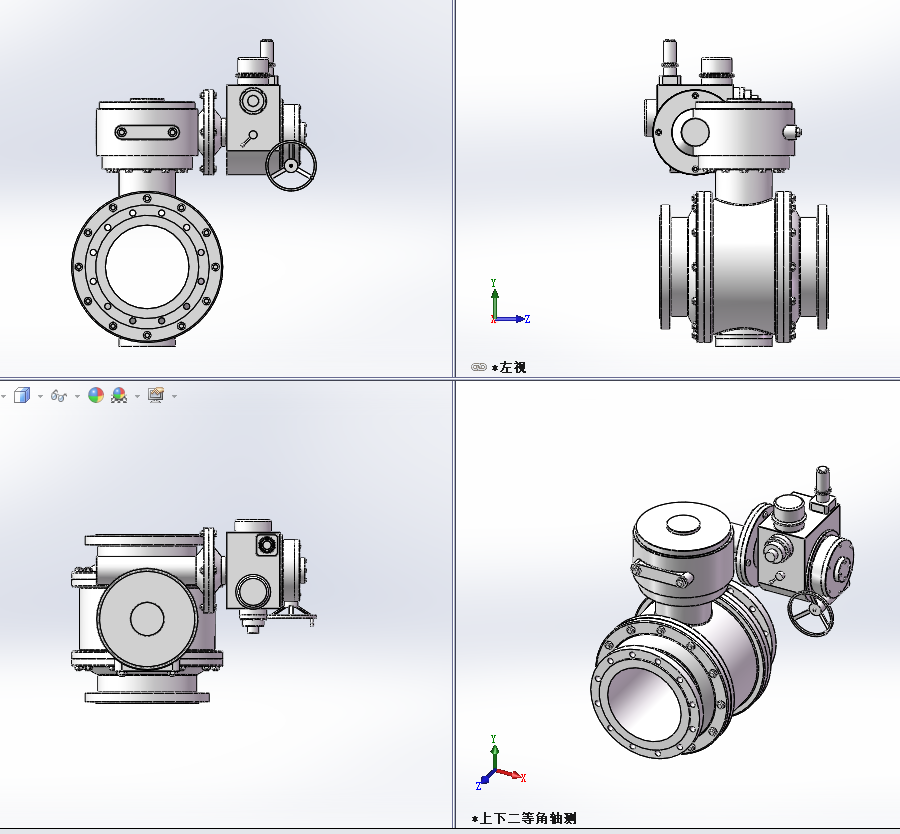Open the View Settings monitor icon
The height and width of the screenshot is (834, 900).
(156, 395)
